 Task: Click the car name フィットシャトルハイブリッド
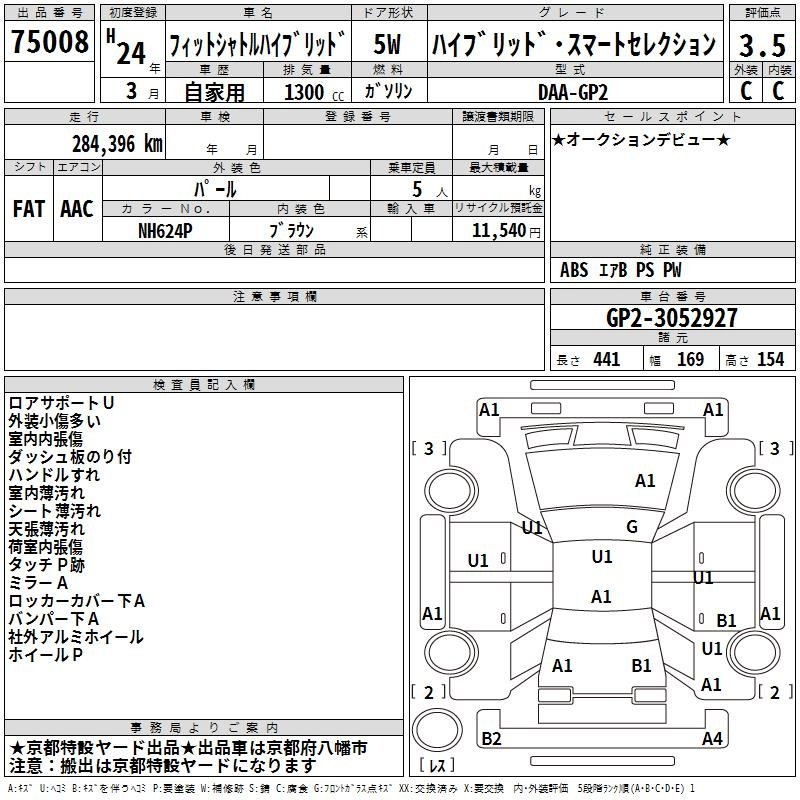[x=258, y=44]
